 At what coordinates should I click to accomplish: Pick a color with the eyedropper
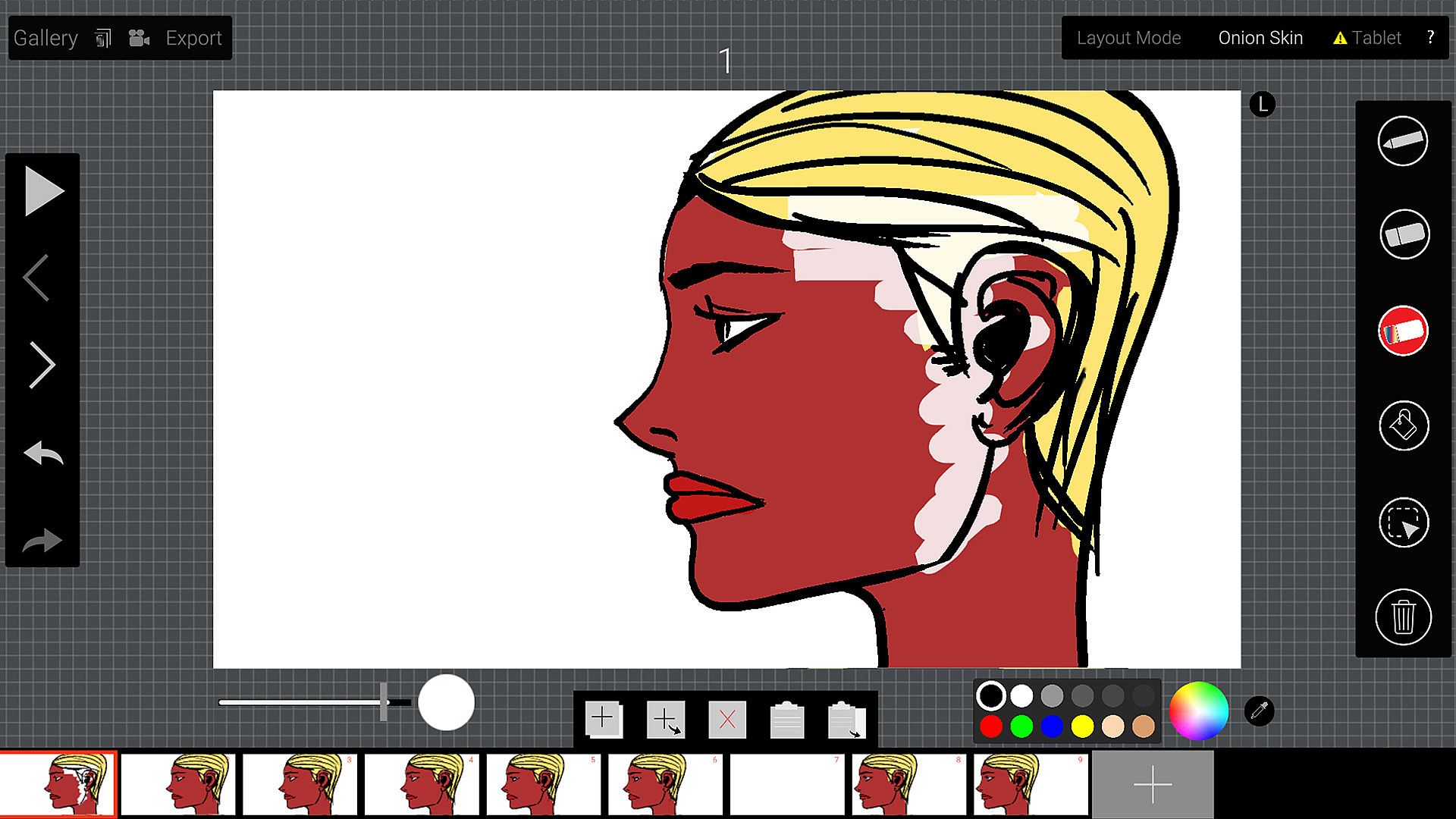coord(1259,711)
